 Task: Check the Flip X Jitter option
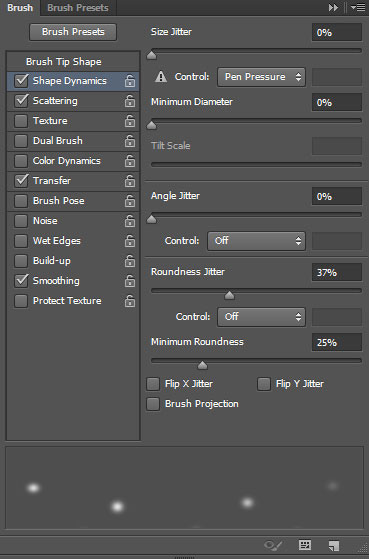tap(153, 384)
